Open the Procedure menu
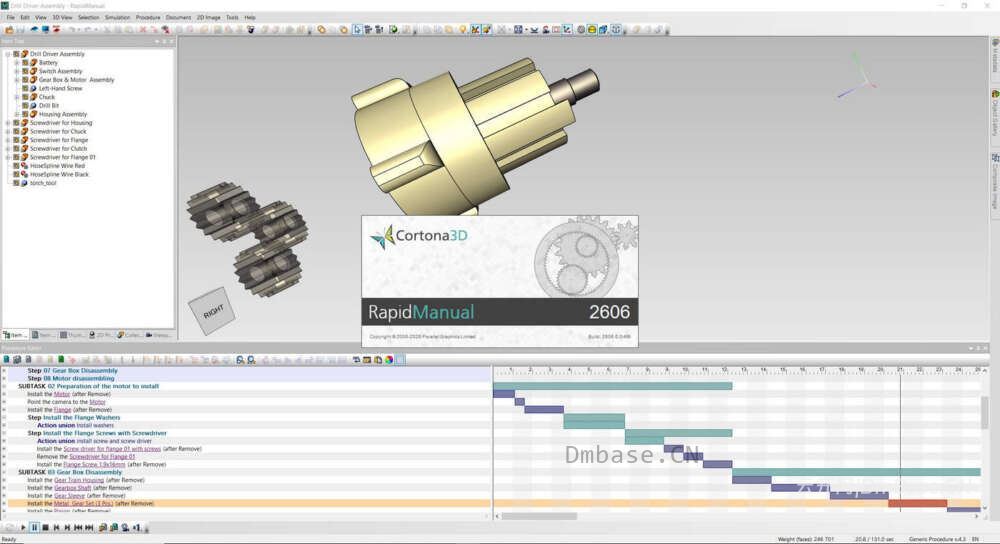Screen dimensions: 1000x544 click(148, 17)
